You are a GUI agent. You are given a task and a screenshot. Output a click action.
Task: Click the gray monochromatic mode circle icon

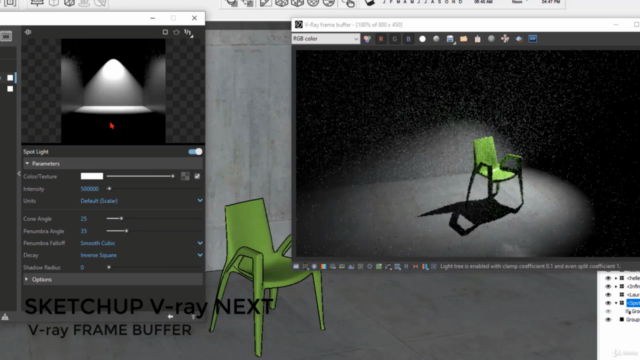[x=436, y=39]
